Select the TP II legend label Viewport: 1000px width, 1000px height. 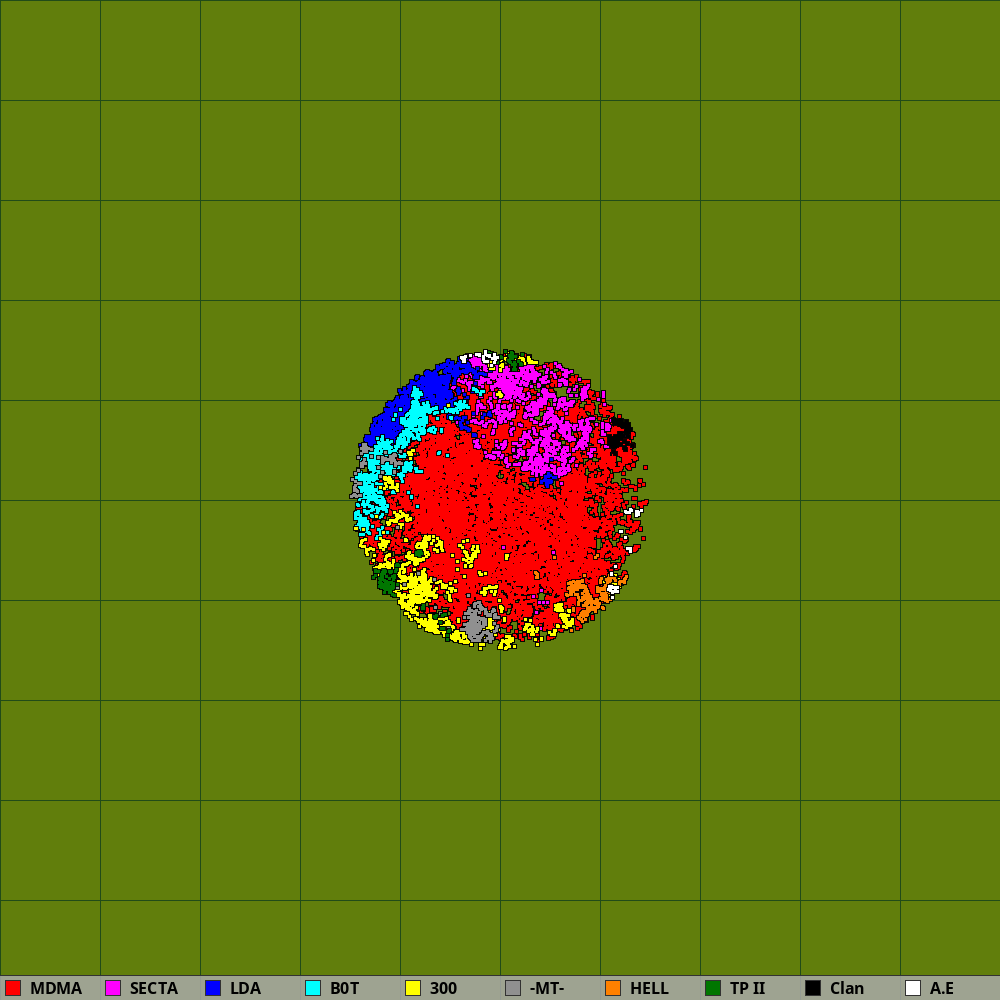pos(747,989)
